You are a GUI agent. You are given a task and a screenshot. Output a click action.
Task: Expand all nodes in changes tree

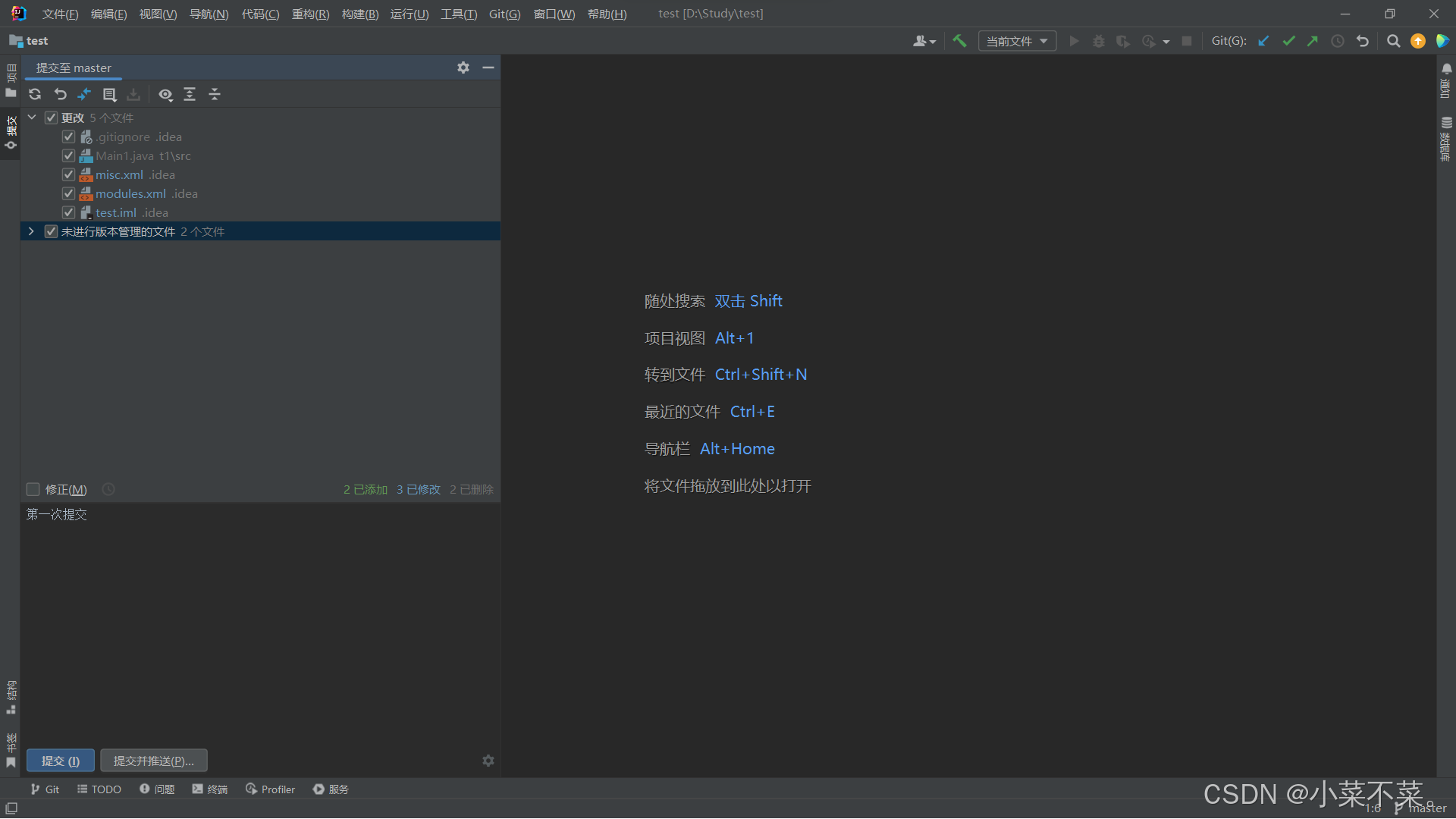point(190,95)
